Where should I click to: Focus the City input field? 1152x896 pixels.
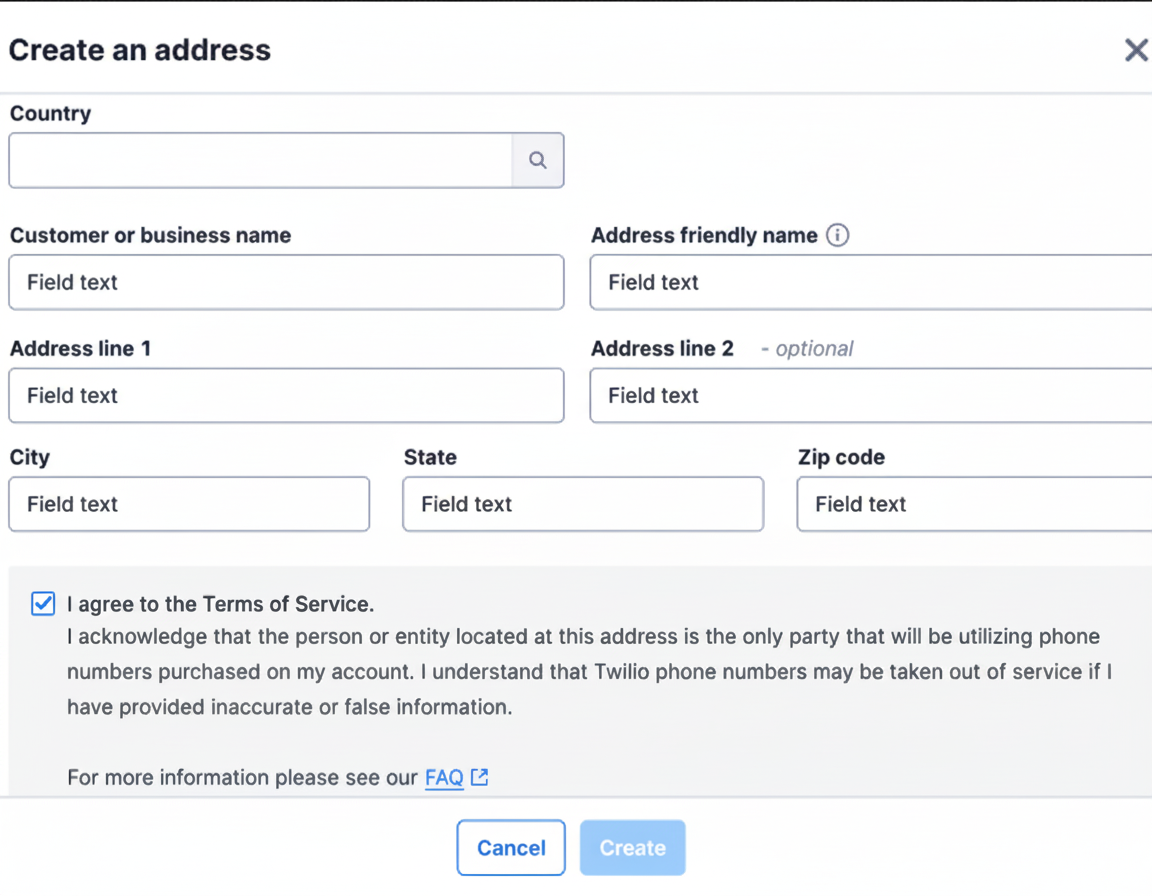click(x=189, y=504)
